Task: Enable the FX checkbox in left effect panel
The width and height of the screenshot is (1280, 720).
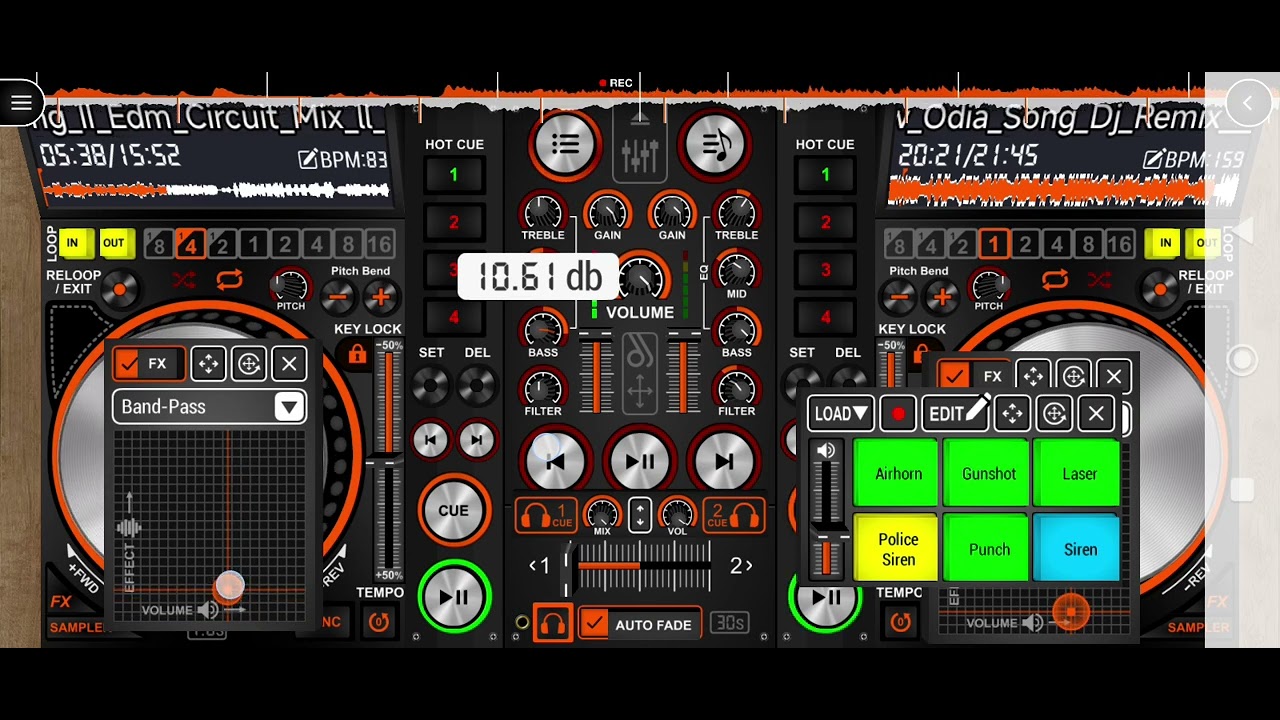Action: coord(127,363)
